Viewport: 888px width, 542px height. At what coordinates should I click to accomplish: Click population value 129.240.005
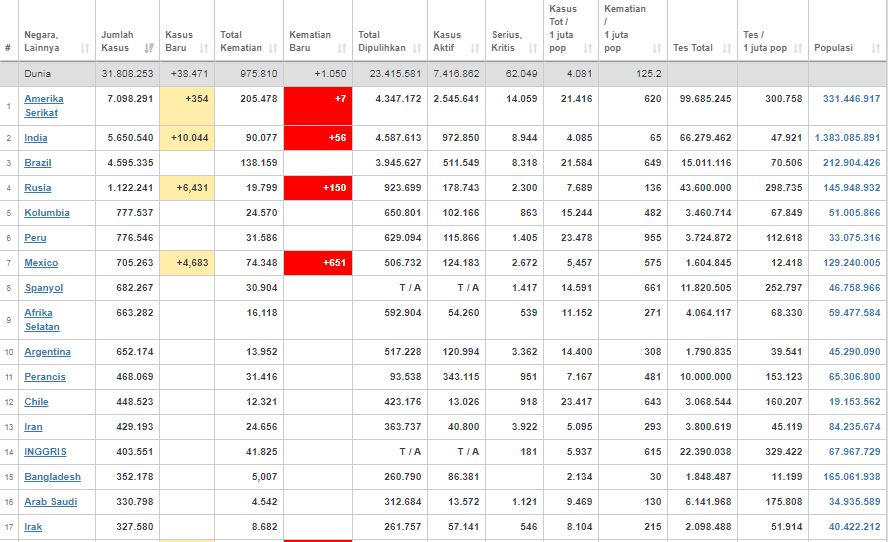pos(851,262)
